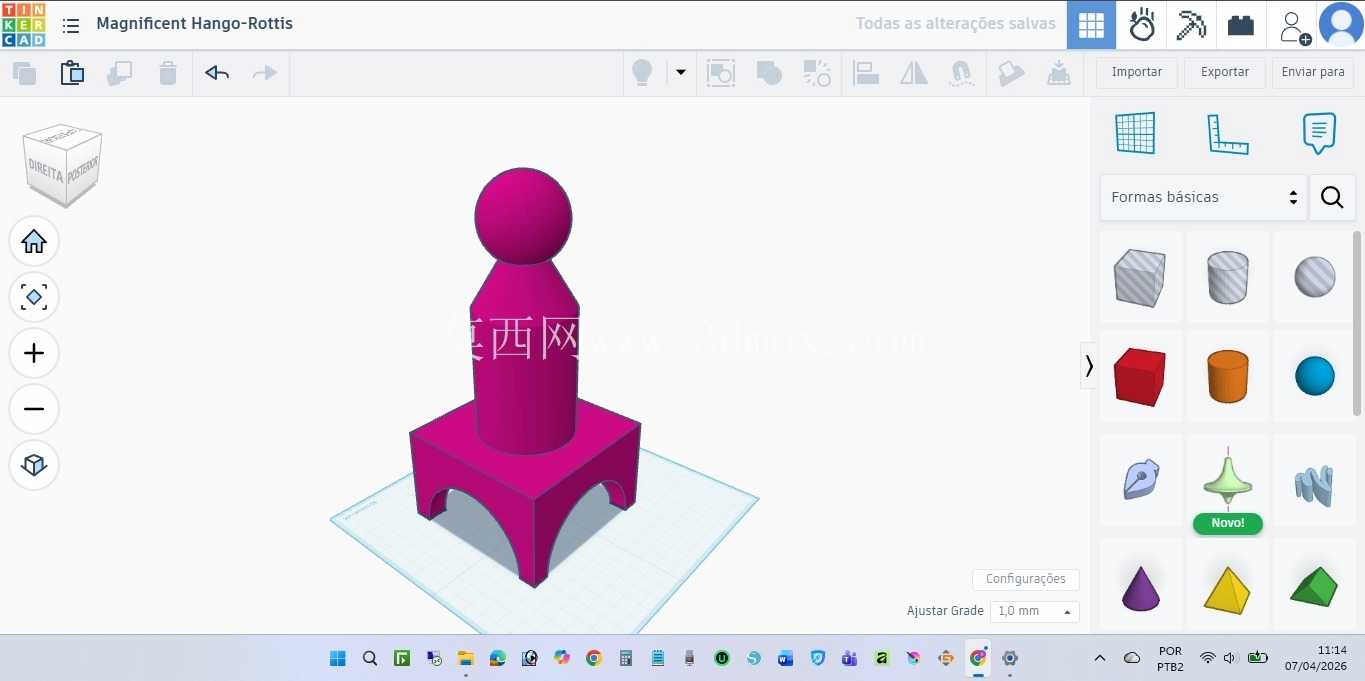1365x681 pixels.
Task: Click the view cube
Action: pyautogui.click(x=63, y=165)
